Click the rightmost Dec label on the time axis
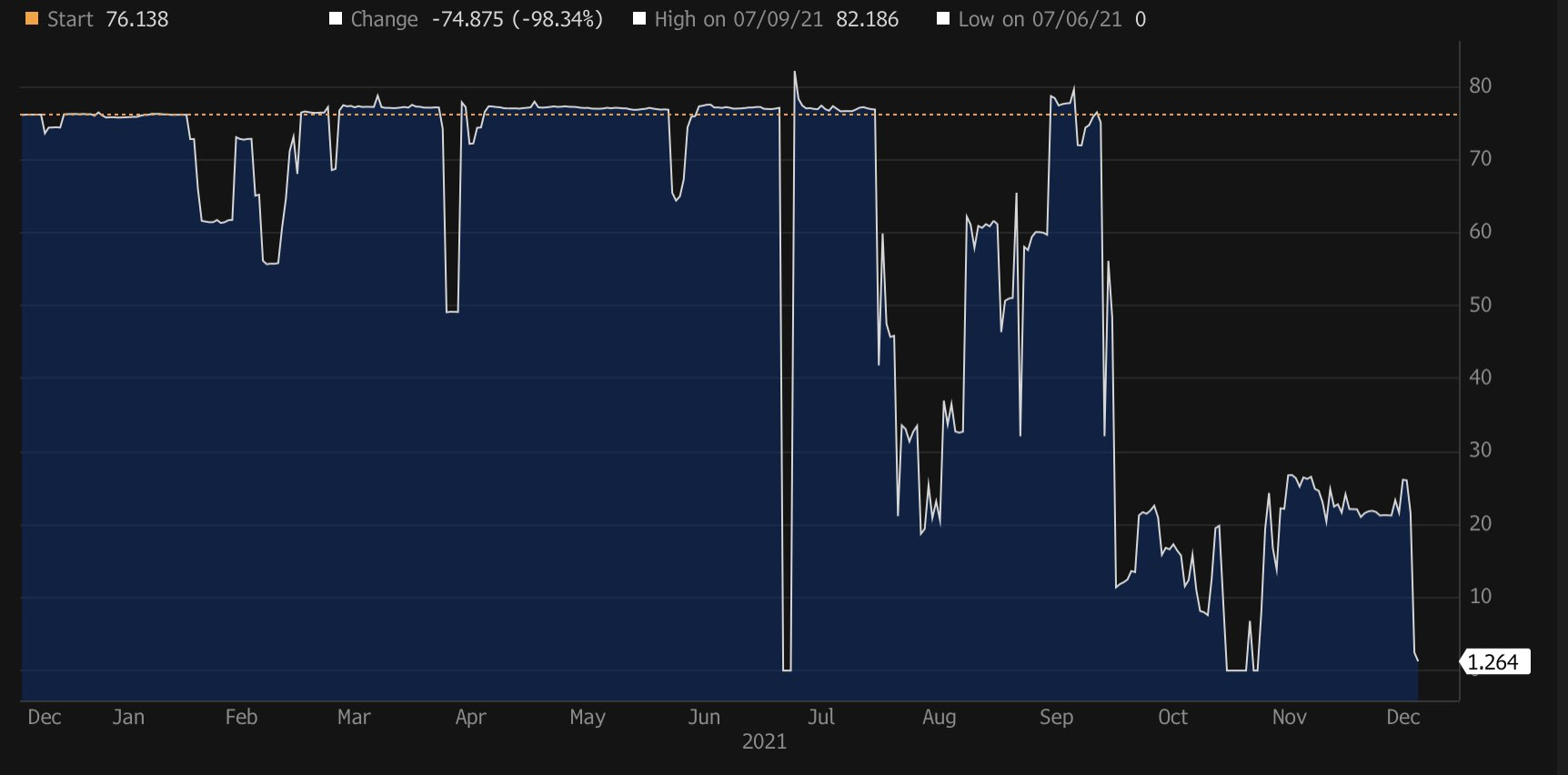This screenshot has height=775, width=1568. point(1402,717)
